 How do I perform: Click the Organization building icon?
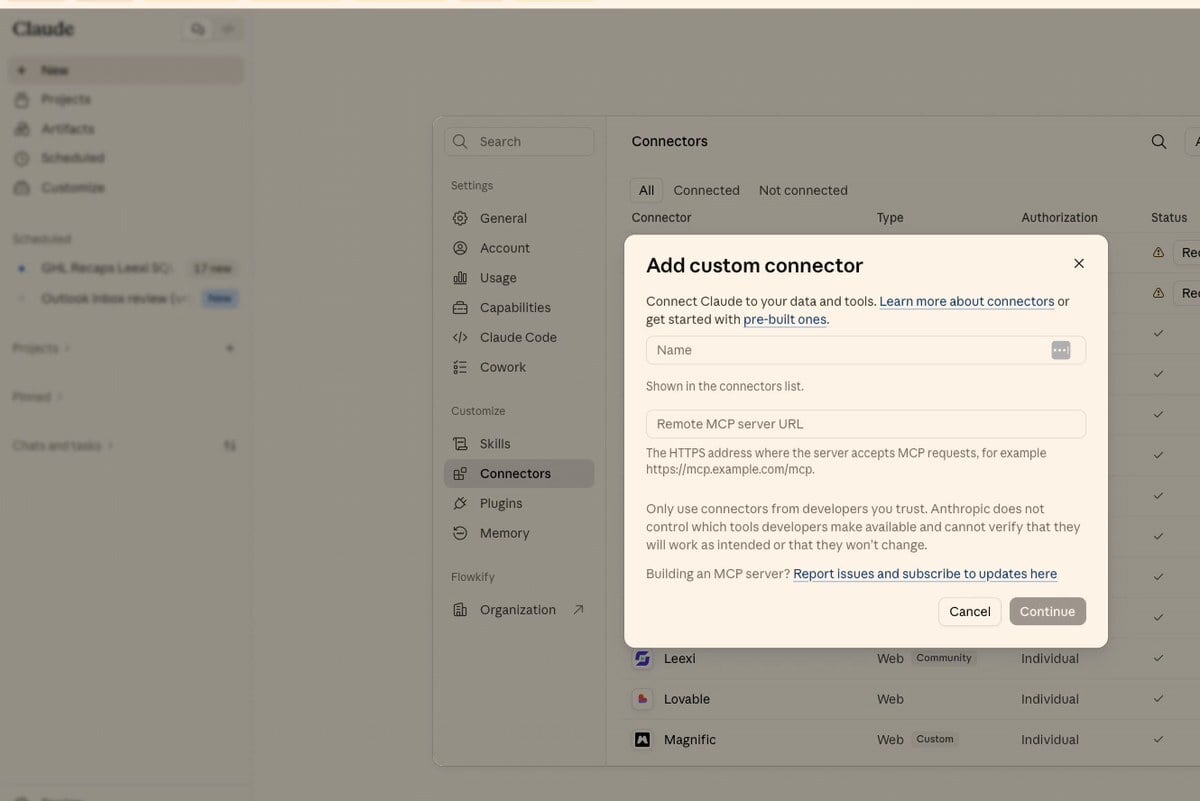click(x=460, y=610)
